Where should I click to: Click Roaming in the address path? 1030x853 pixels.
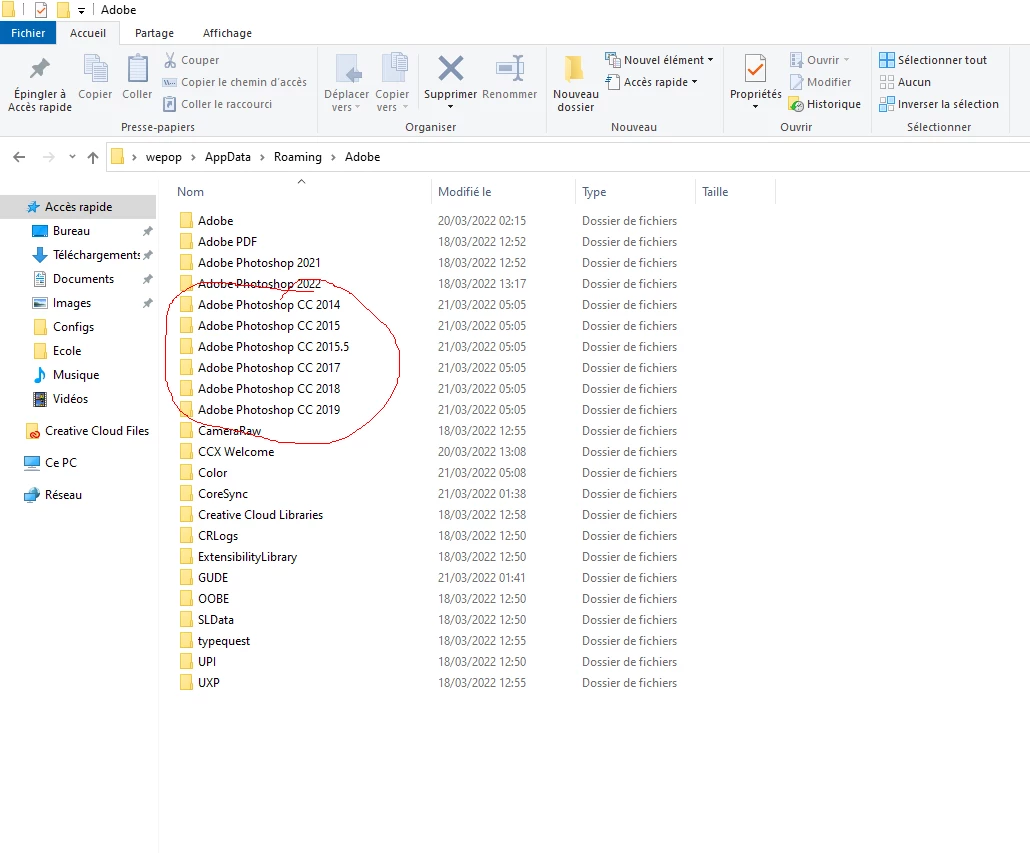pos(298,157)
